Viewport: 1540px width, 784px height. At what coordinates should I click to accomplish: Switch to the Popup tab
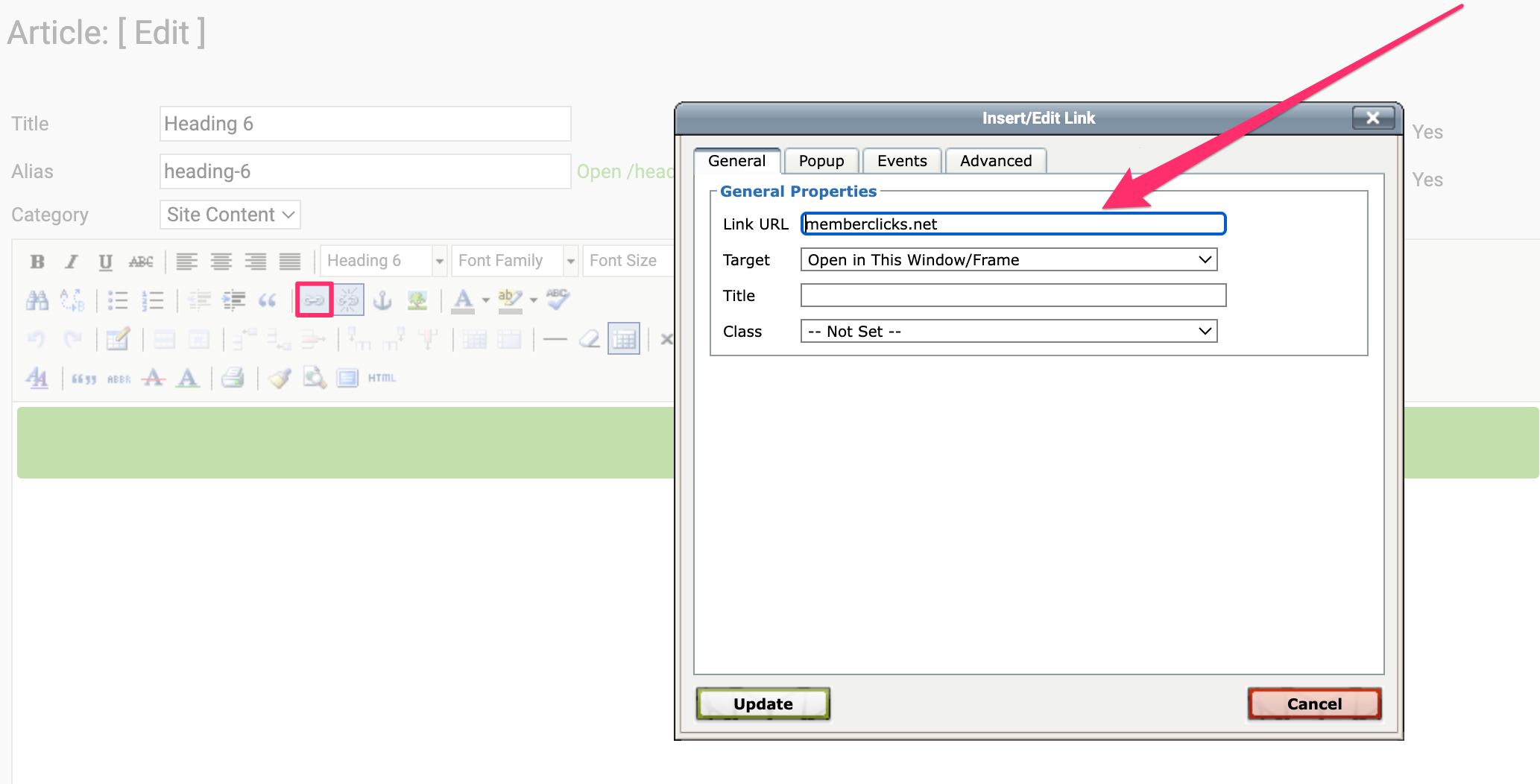tap(821, 161)
